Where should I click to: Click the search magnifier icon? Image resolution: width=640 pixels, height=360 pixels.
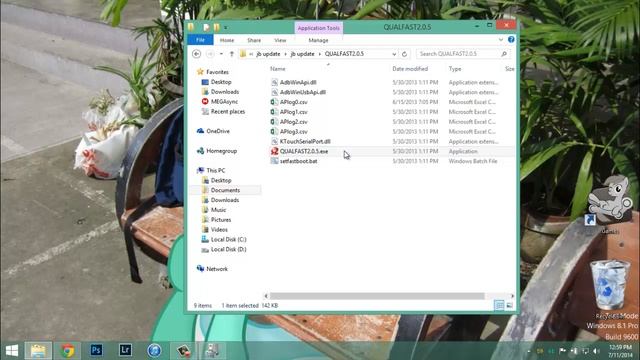coord(504,54)
